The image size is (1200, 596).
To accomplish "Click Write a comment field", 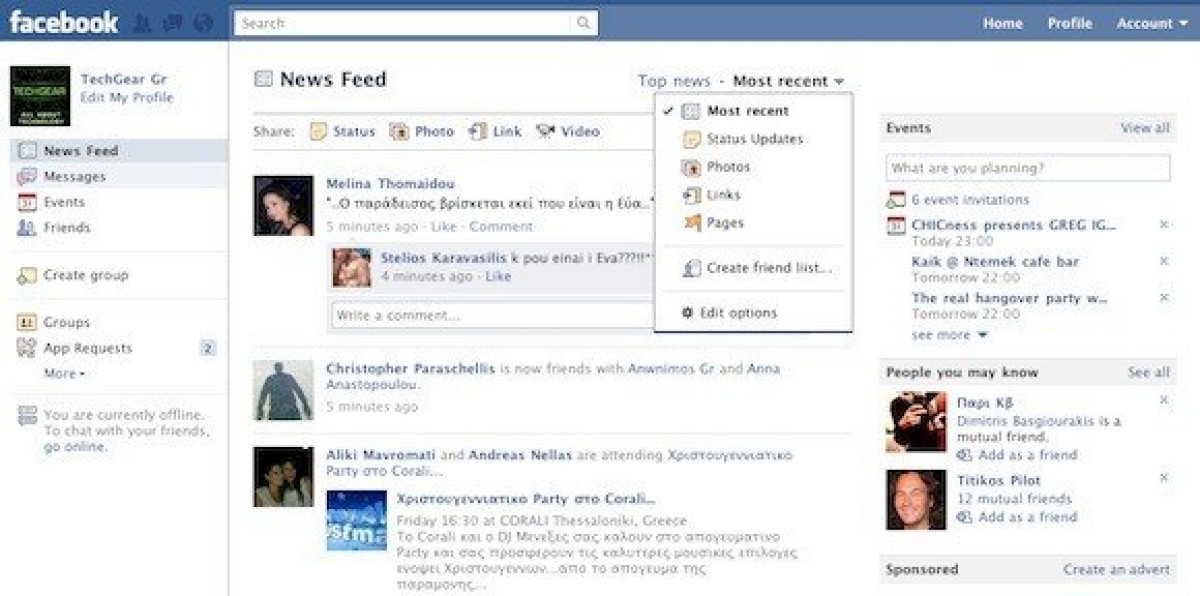I will (492, 315).
